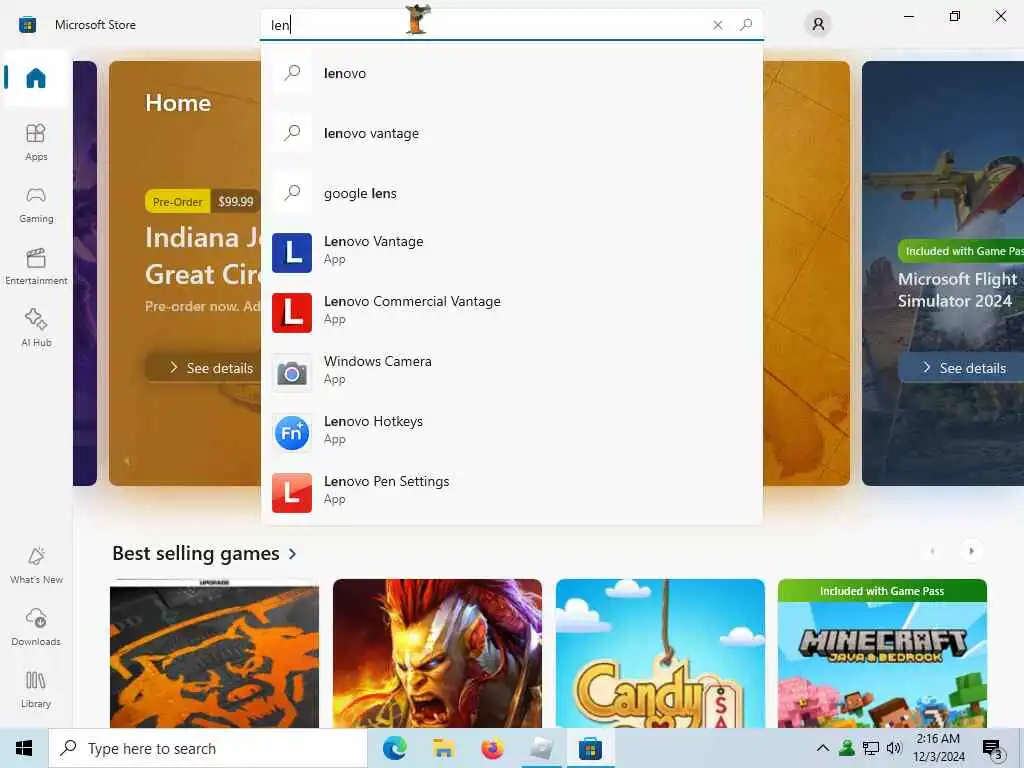Open the notification center
This screenshot has height=768, width=1024.
click(992, 748)
